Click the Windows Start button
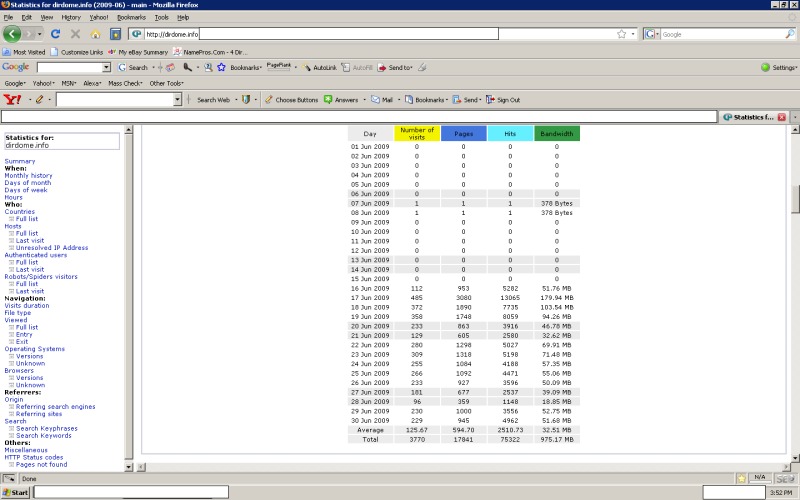Viewport: 800px width, 500px height. pyautogui.click(x=16, y=492)
